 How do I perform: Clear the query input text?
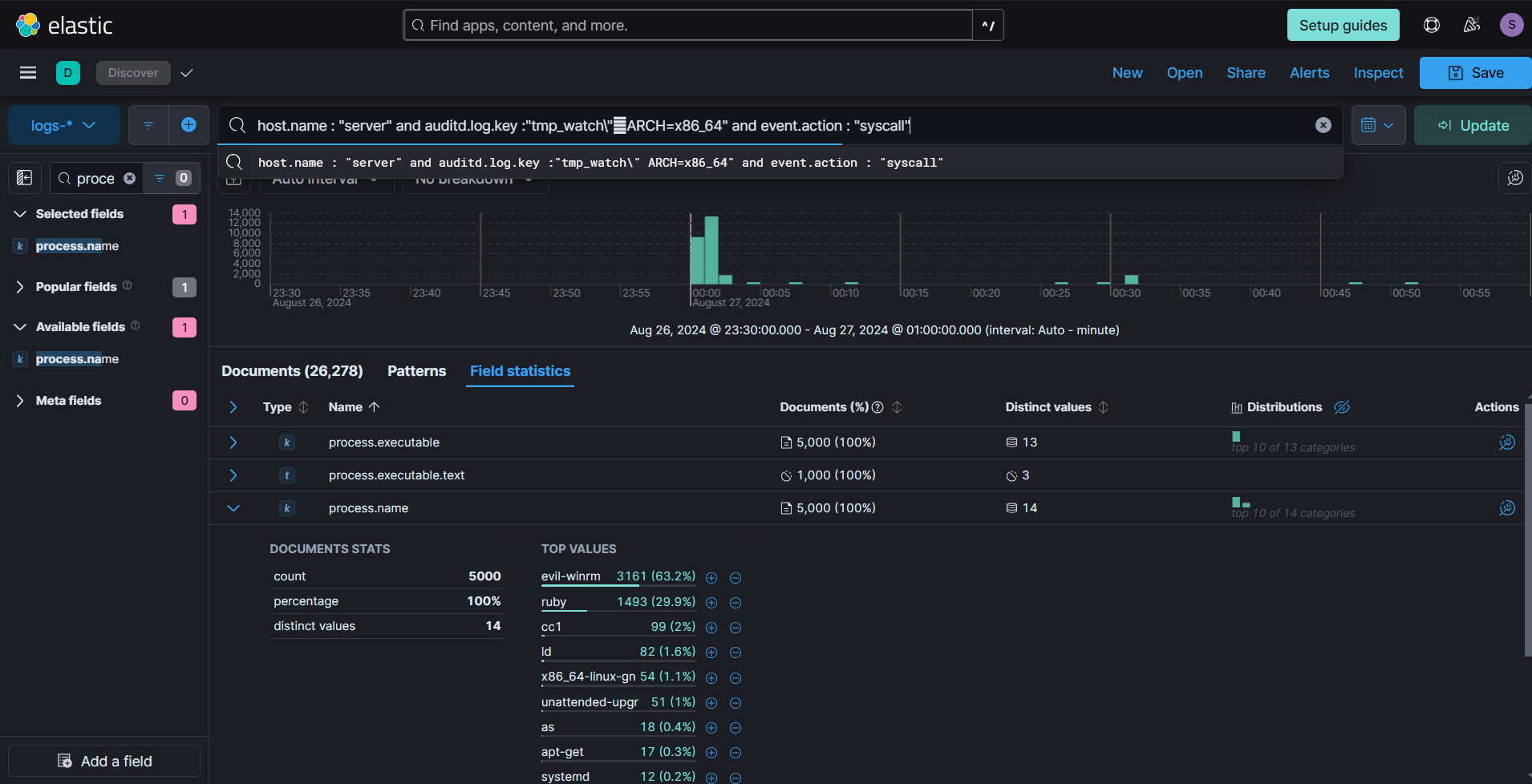[x=1323, y=125]
